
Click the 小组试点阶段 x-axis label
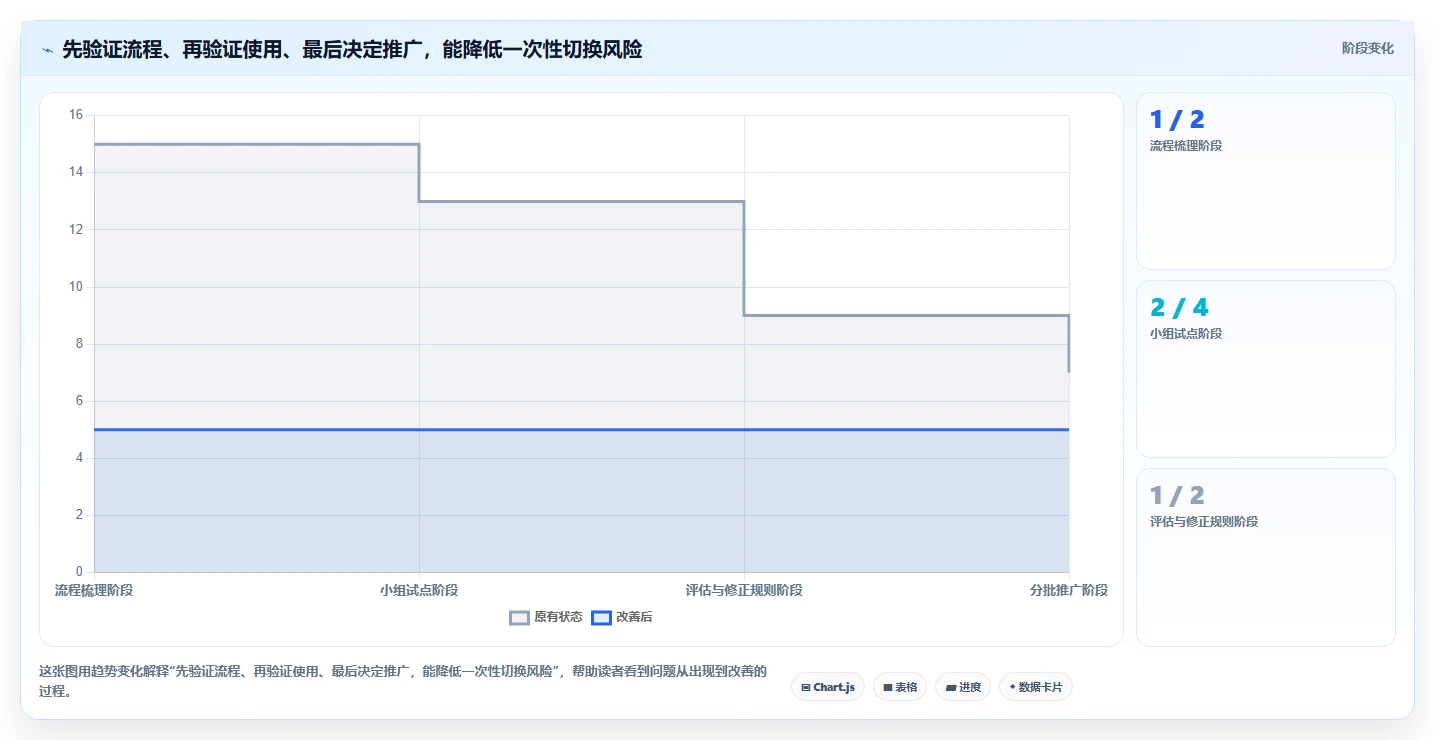tap(419, 590)
